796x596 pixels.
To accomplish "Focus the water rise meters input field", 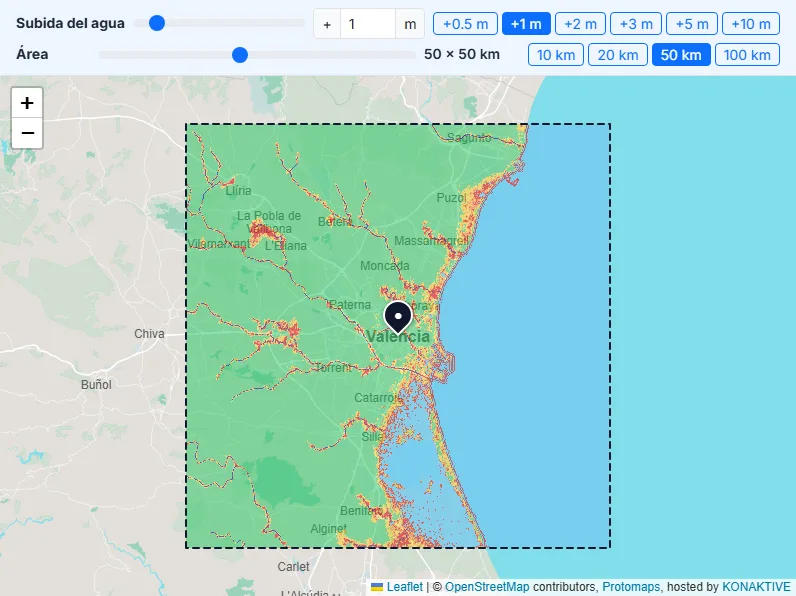I will (368, 24).
